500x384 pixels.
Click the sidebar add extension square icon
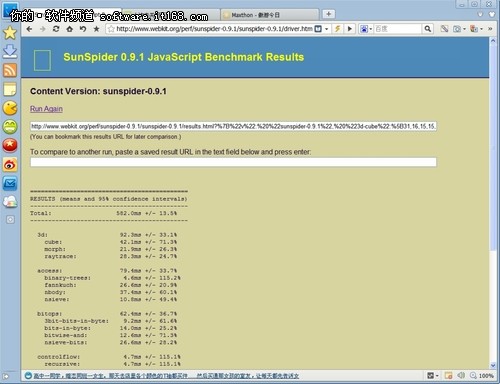10,220
